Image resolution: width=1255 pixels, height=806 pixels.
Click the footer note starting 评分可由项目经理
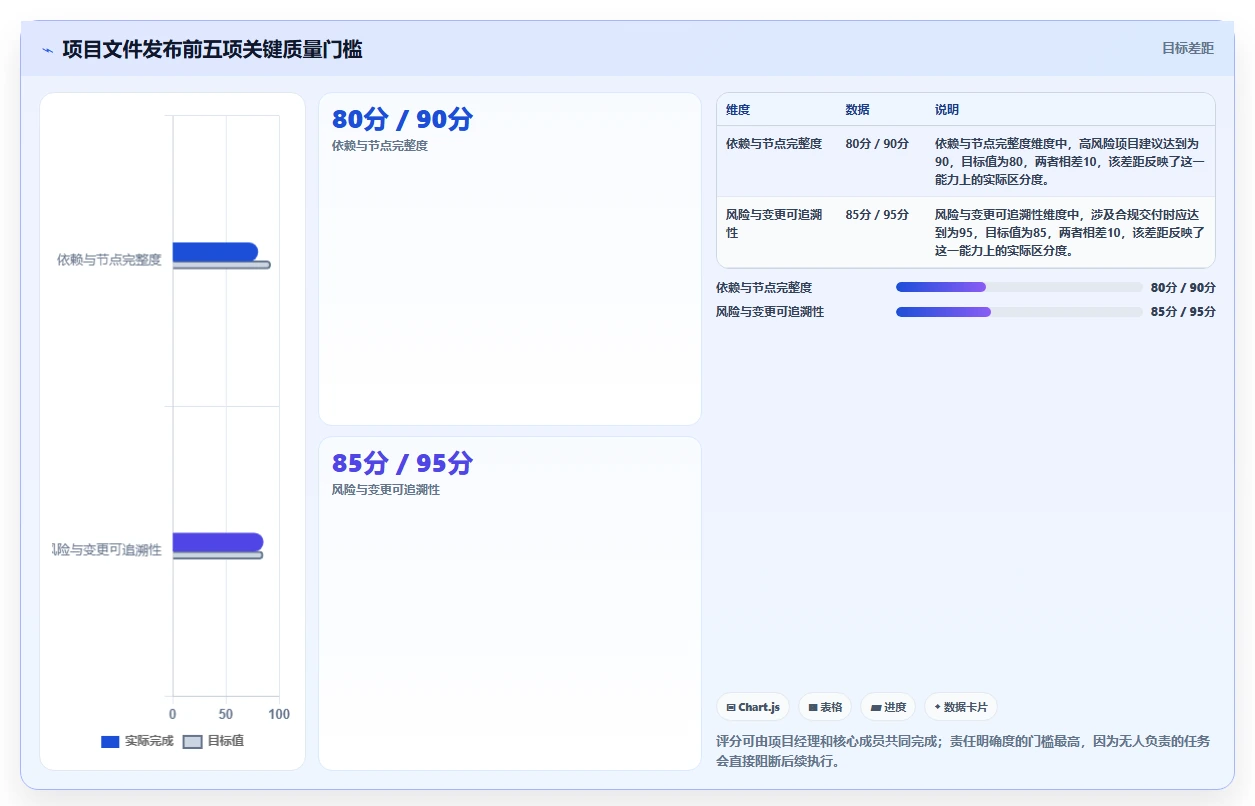[x=963, y=751]
